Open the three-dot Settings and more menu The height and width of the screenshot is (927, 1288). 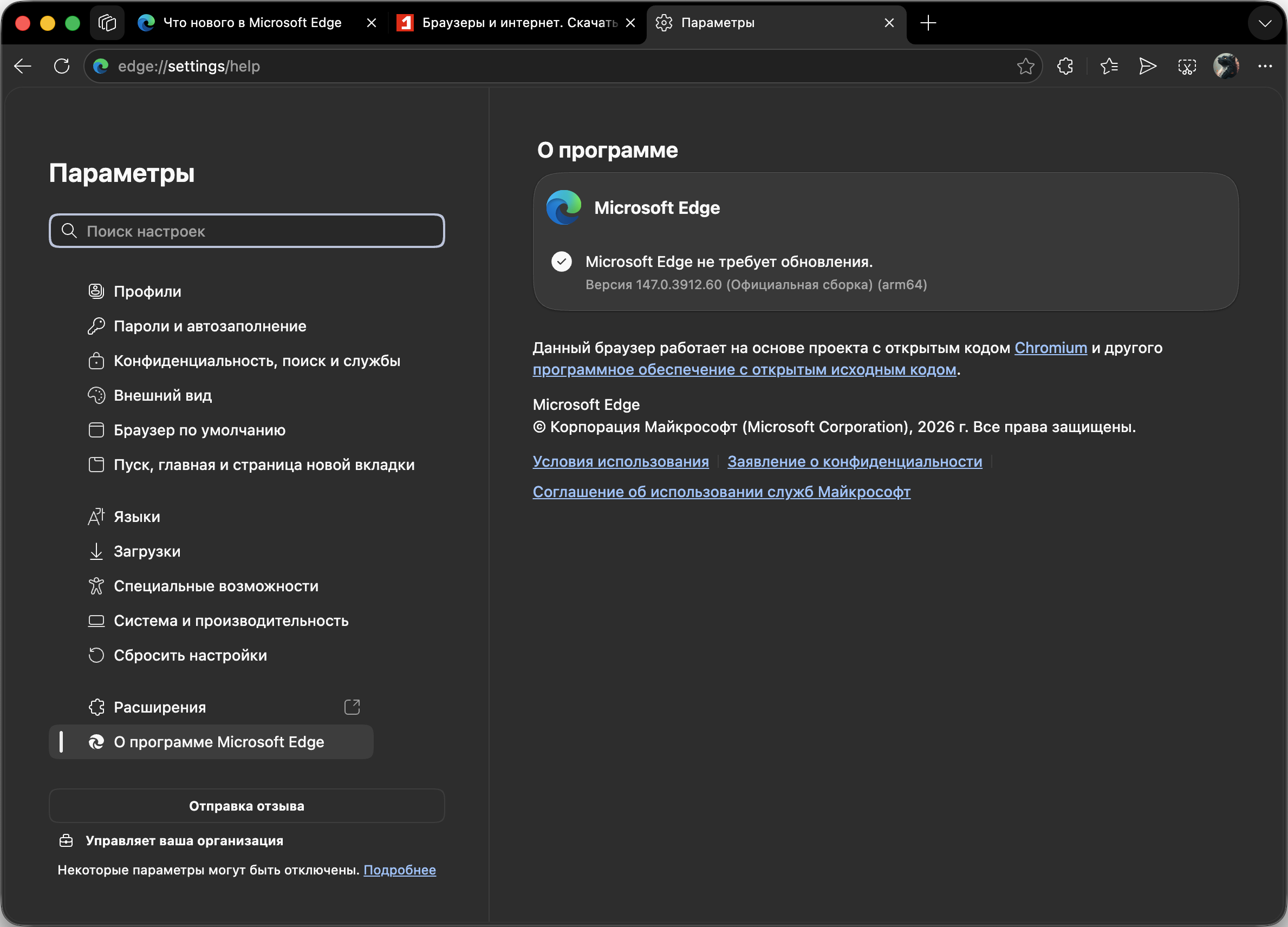(1265, 67)
